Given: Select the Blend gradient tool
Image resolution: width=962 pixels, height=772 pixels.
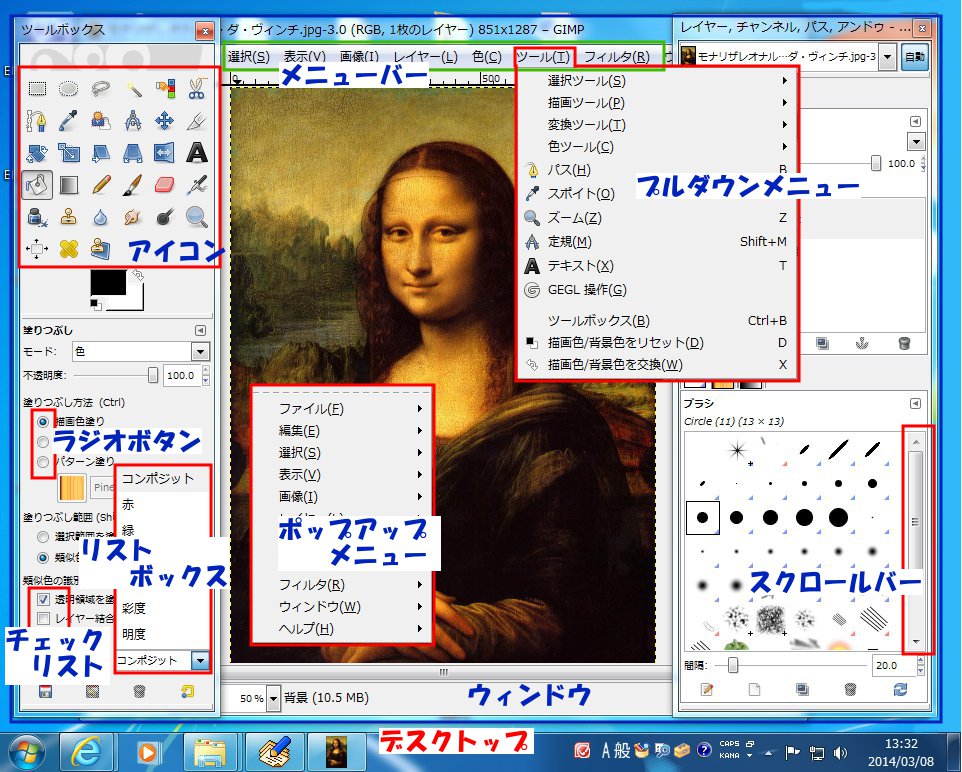Looking at the screenshot, I should [x=69, y=185].
